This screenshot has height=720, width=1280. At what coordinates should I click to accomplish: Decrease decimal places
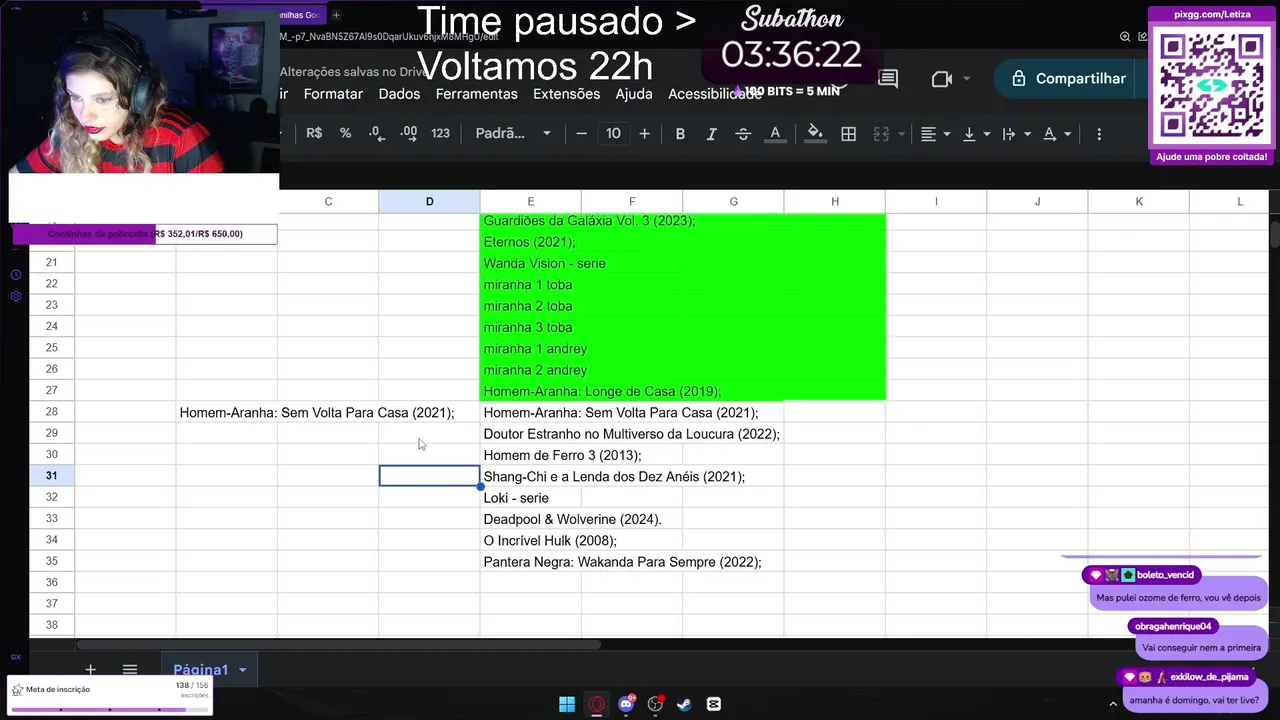pos(376,133)
